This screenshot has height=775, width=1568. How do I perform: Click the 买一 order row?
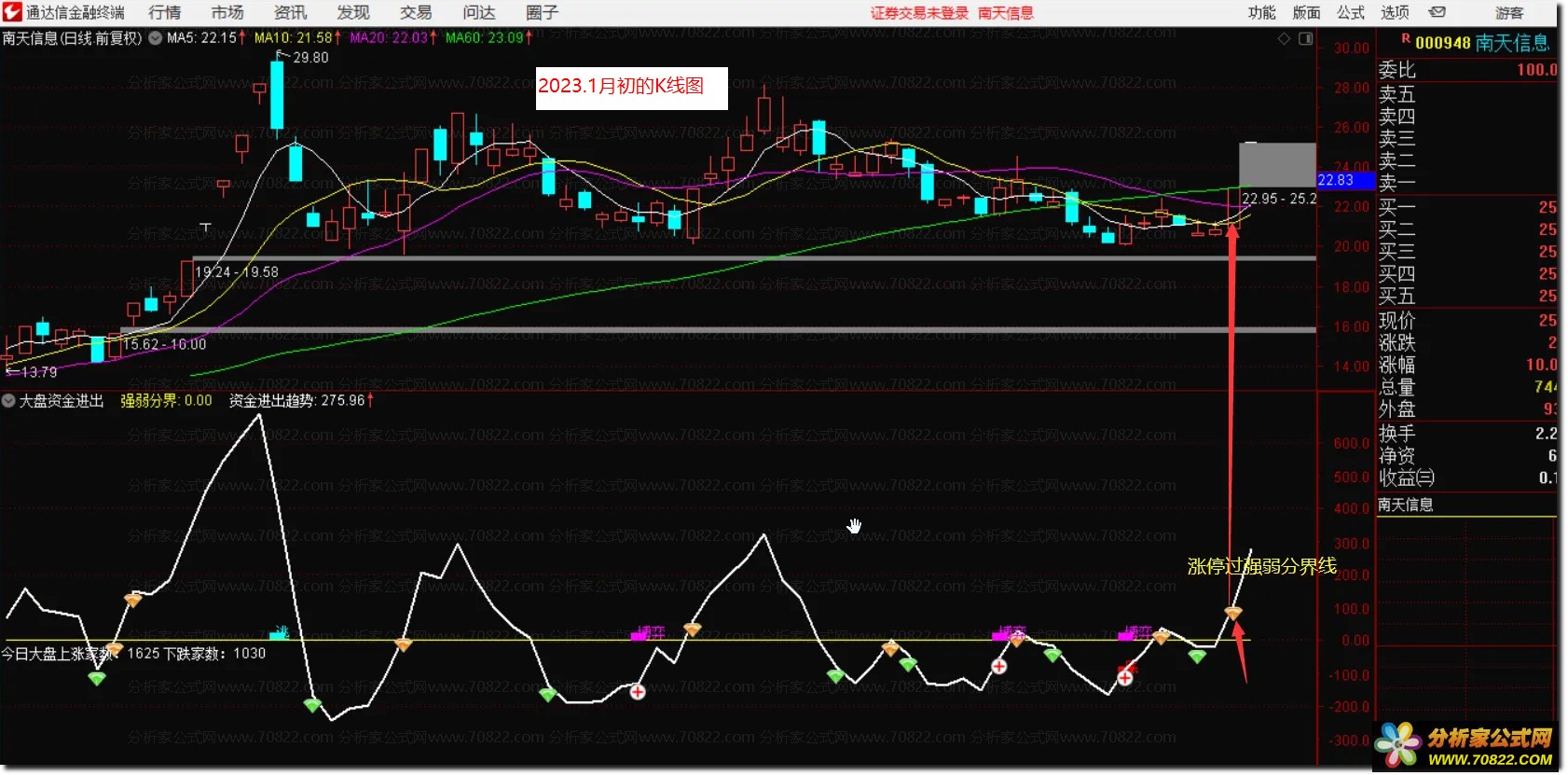coord(1466,207)
